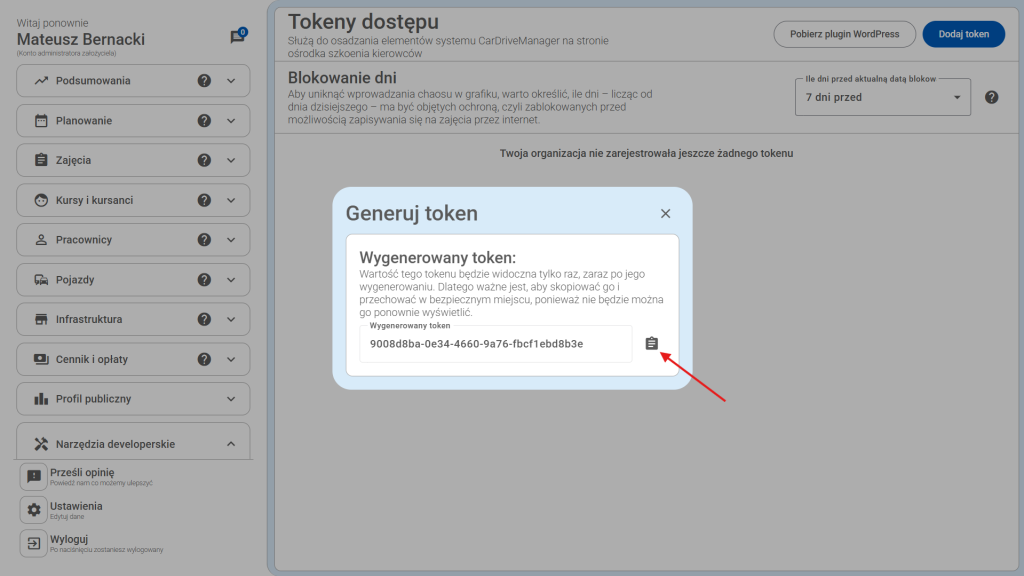Select the generated token text field
Screen dimensions: 1024x576
495,343
